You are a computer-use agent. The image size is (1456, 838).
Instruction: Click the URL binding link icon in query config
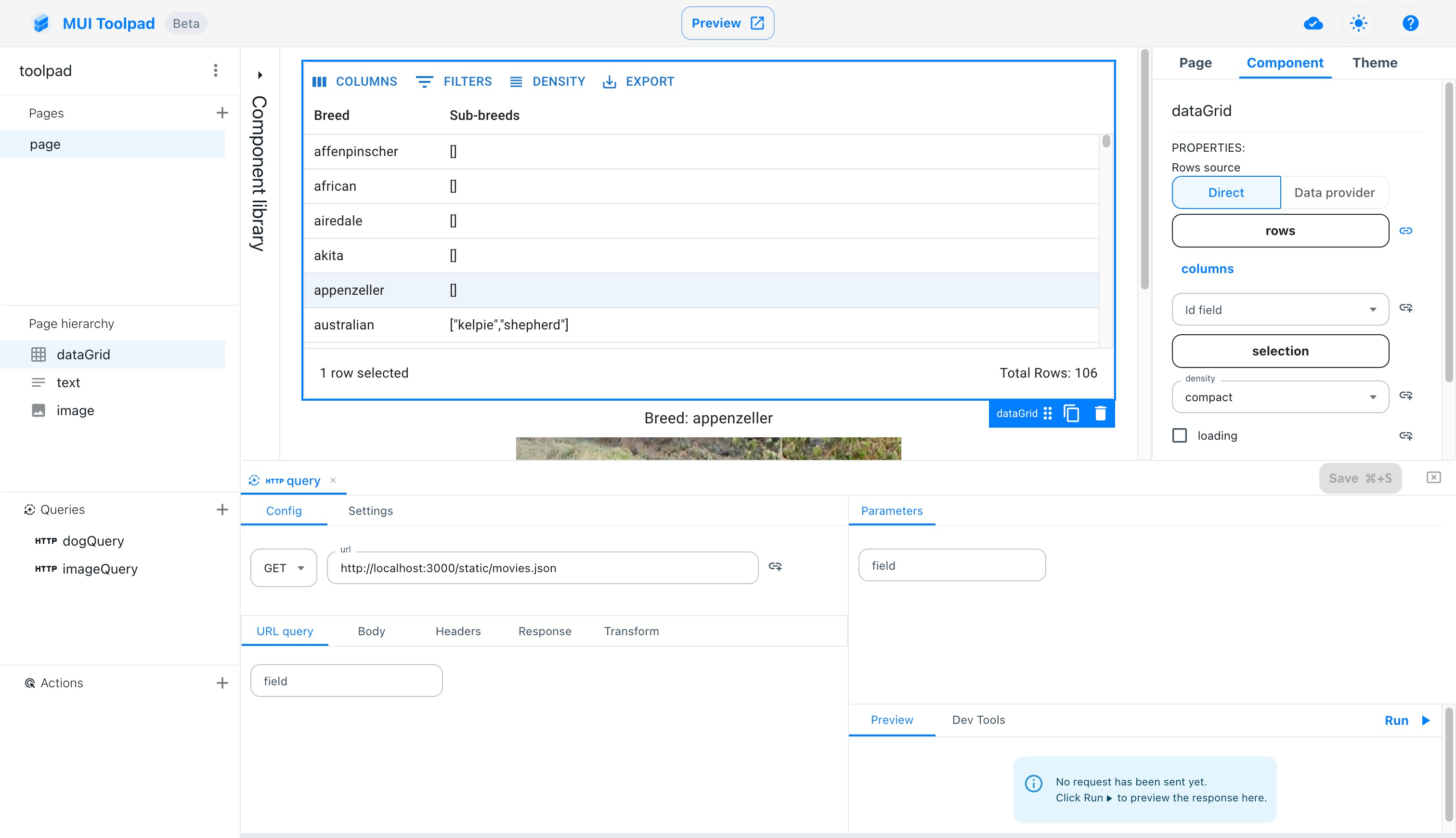point(776,567)
